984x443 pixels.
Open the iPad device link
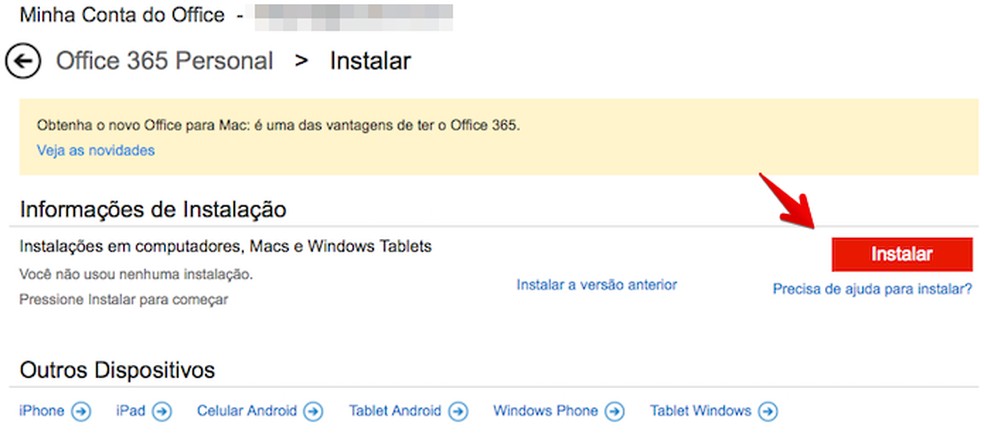pos(131,411)
